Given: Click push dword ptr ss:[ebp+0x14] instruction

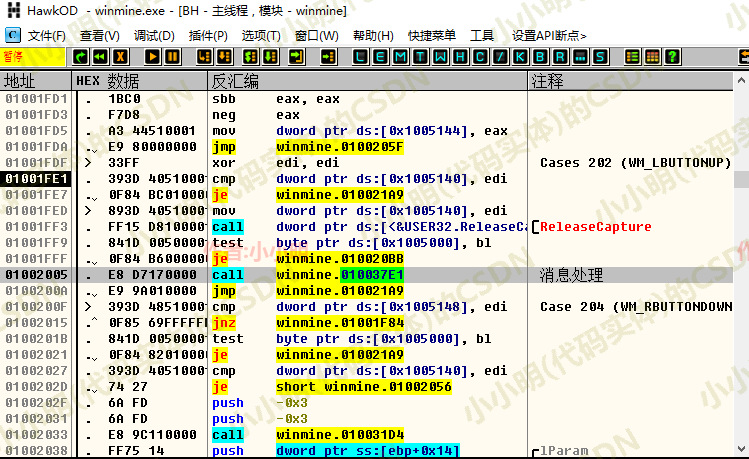Looking at the screenshot, I should (x=336, y=451).
